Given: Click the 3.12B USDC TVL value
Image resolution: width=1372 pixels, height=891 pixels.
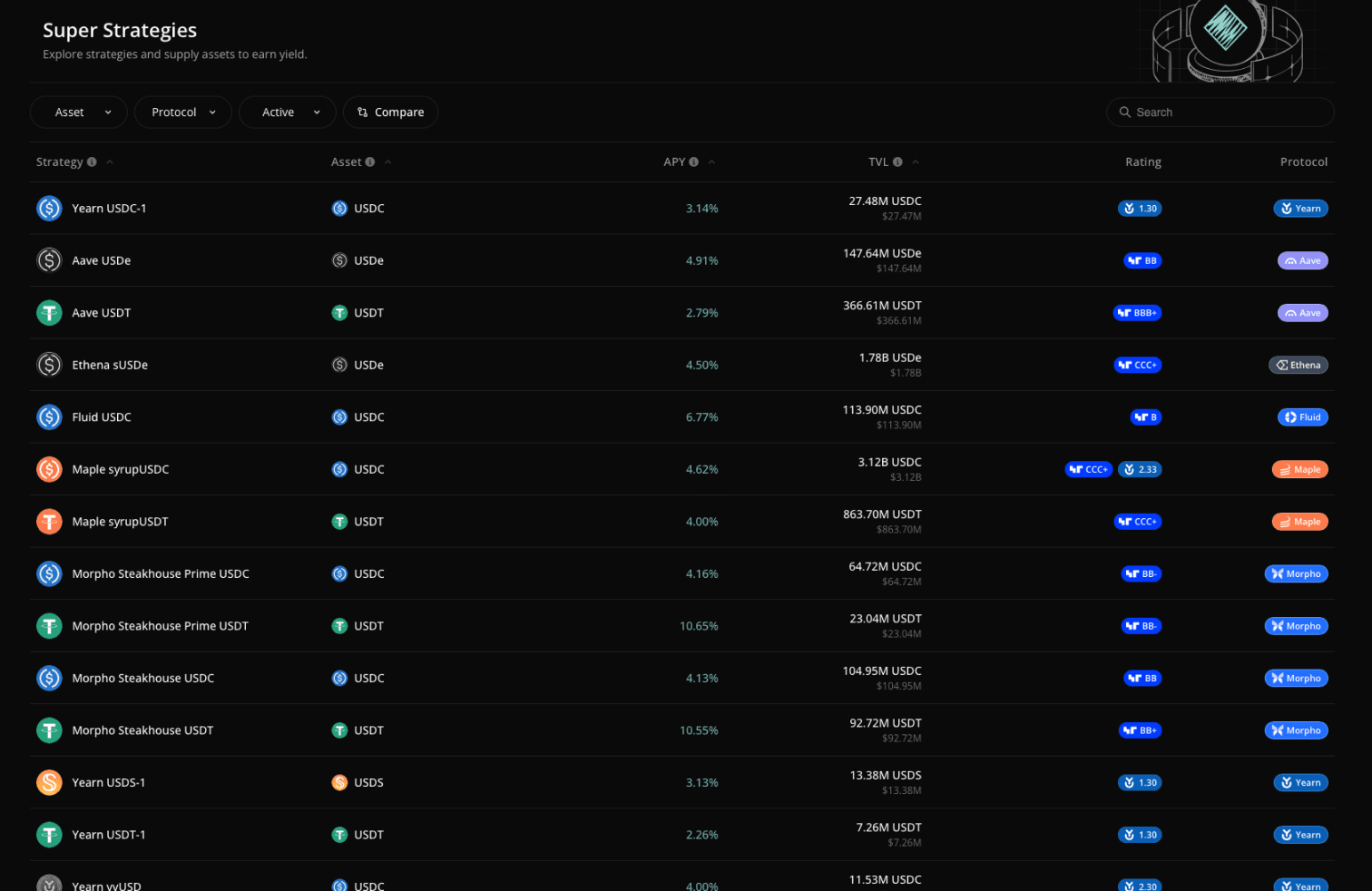Looking at the screenshot, I should (889, 462).
